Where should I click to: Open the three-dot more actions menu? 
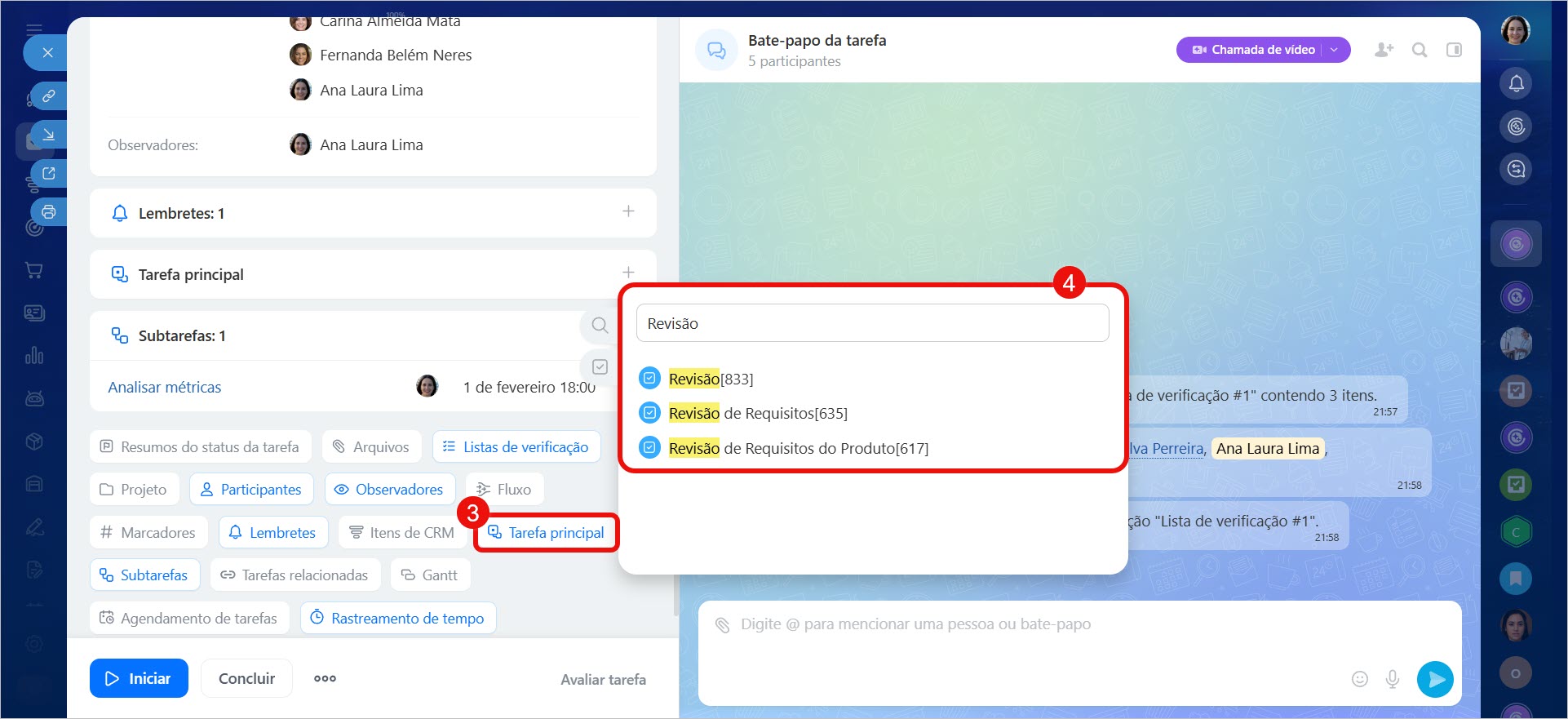[x=325, y=678]
